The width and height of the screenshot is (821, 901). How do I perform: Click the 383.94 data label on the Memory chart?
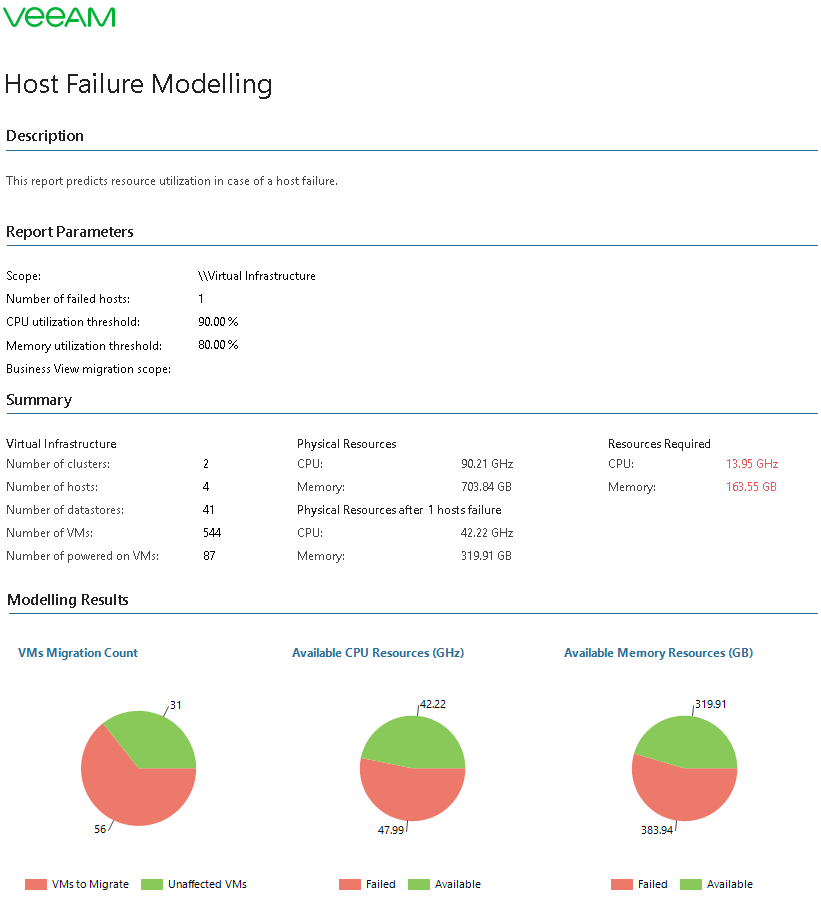click(x=656, y=830)
